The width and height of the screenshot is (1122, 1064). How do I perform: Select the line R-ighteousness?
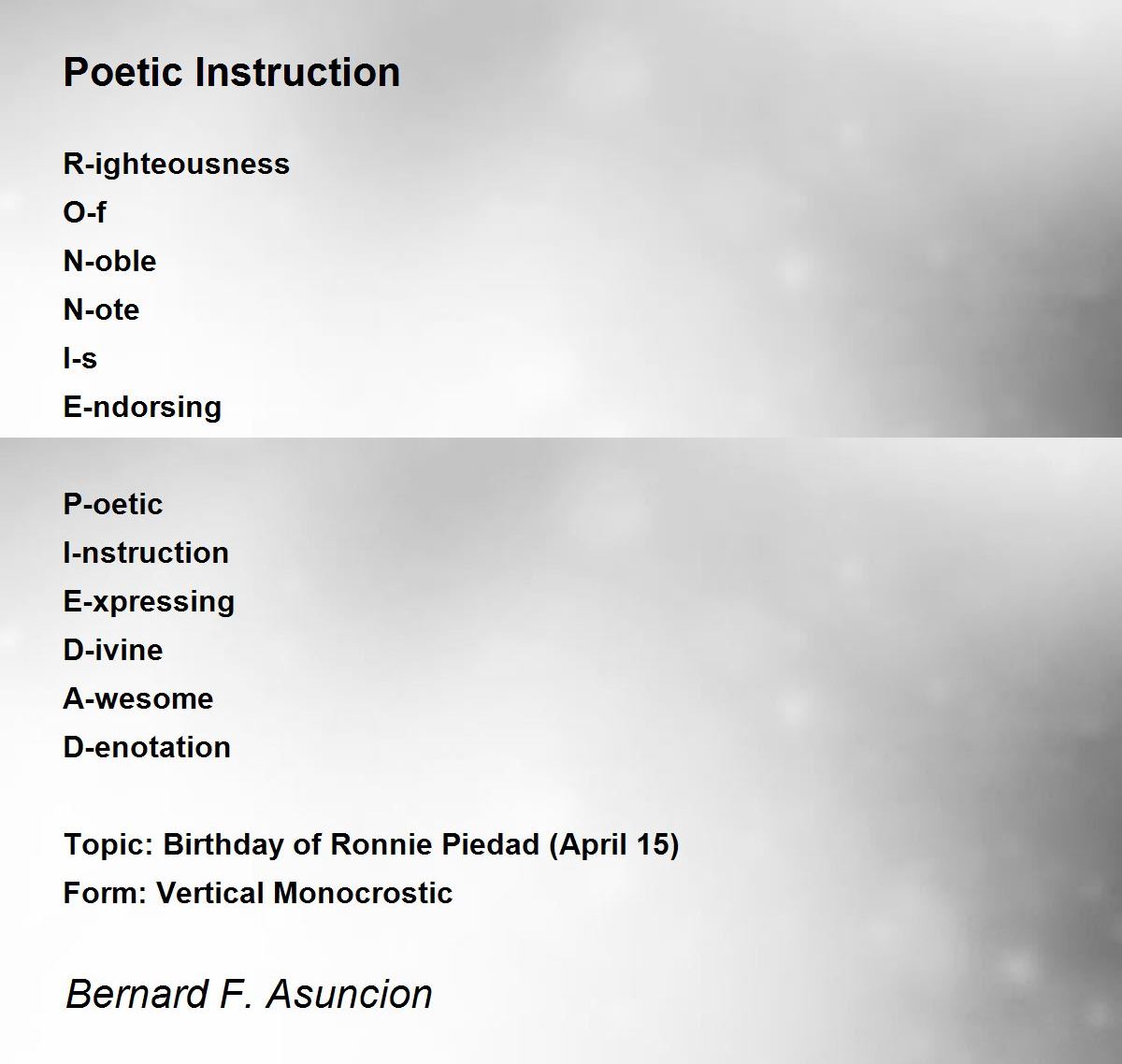coord(177,165)
